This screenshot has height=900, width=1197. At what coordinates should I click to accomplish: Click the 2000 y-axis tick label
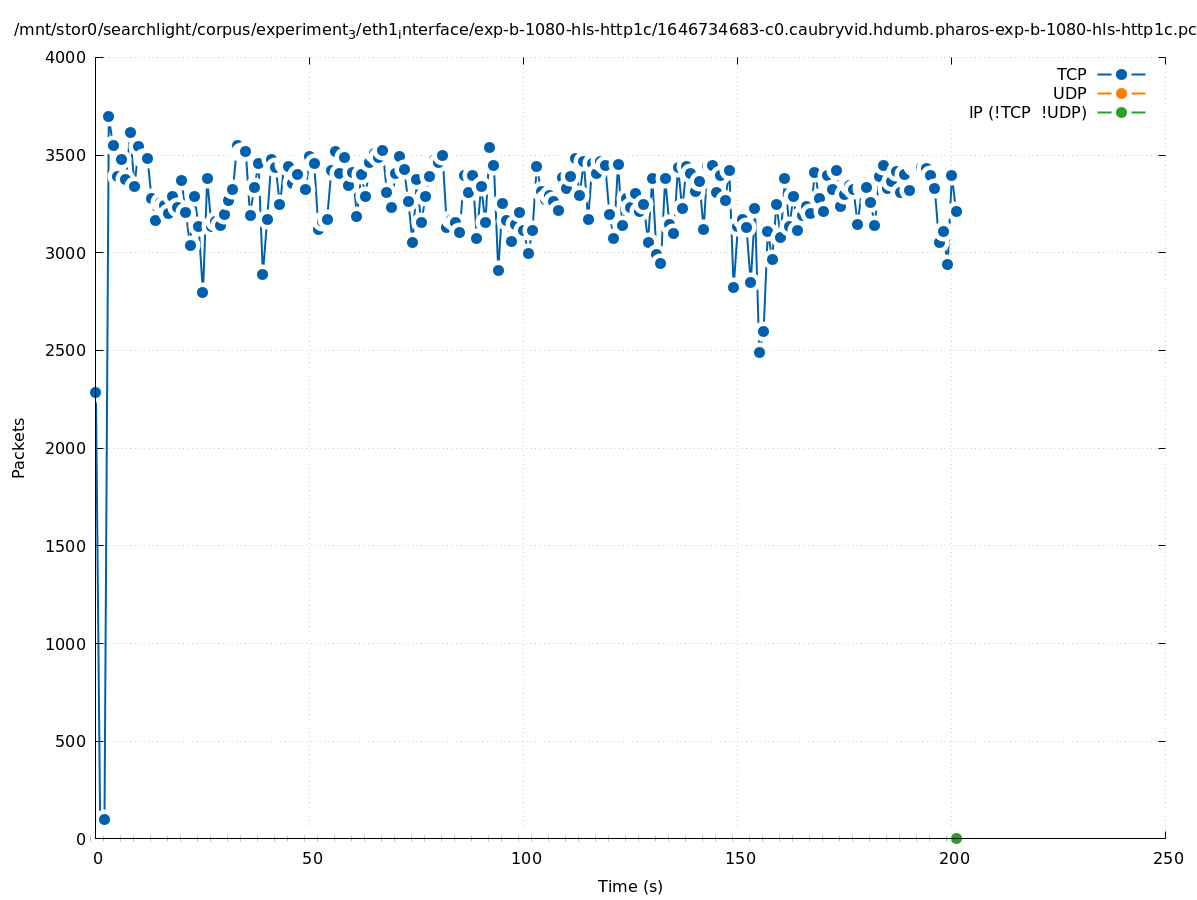pos(65,448)
